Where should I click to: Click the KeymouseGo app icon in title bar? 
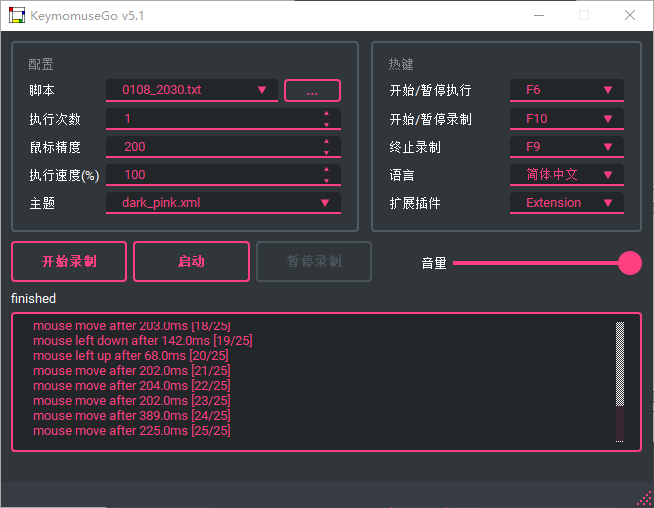[17, 15]
